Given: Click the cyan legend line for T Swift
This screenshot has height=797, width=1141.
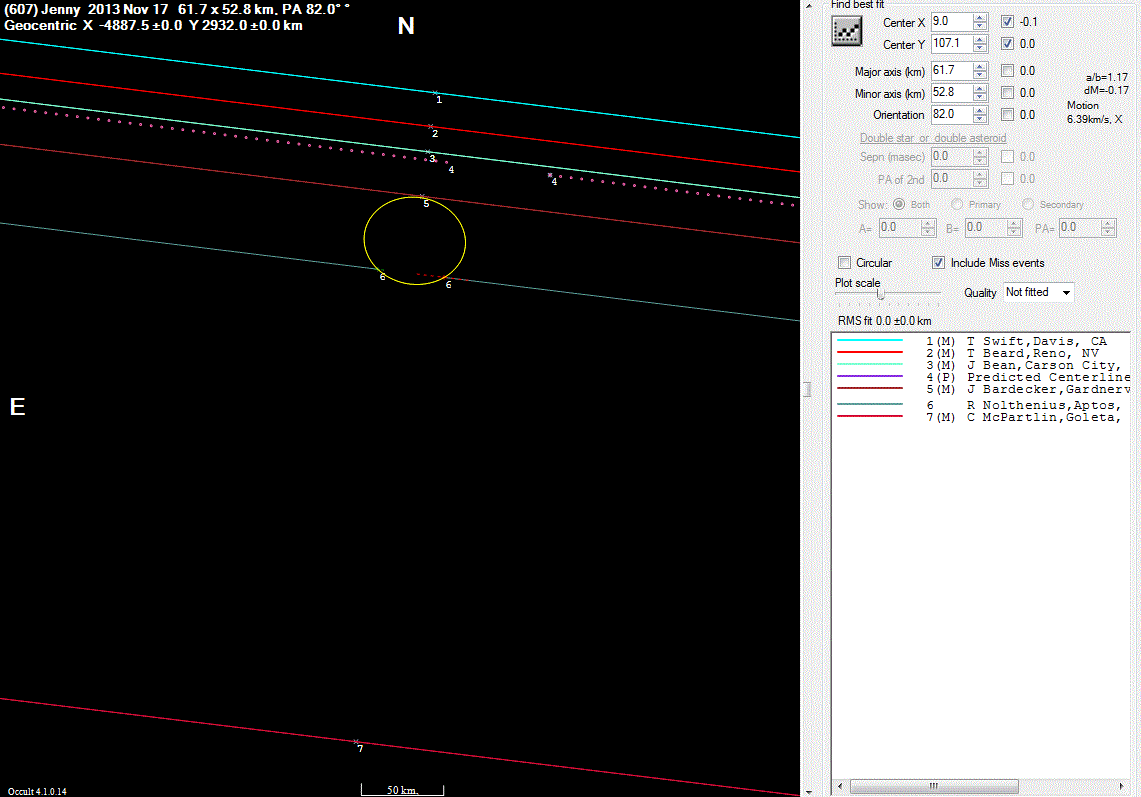Looking at the screenshot, I should click(x=870, y=340).
